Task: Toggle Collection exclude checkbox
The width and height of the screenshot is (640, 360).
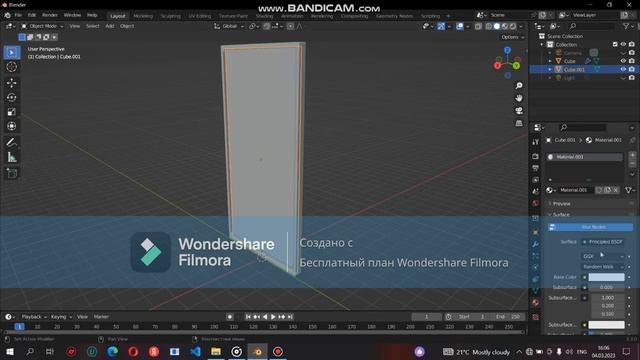Action: pyautogui.click(x=615, y=44)
